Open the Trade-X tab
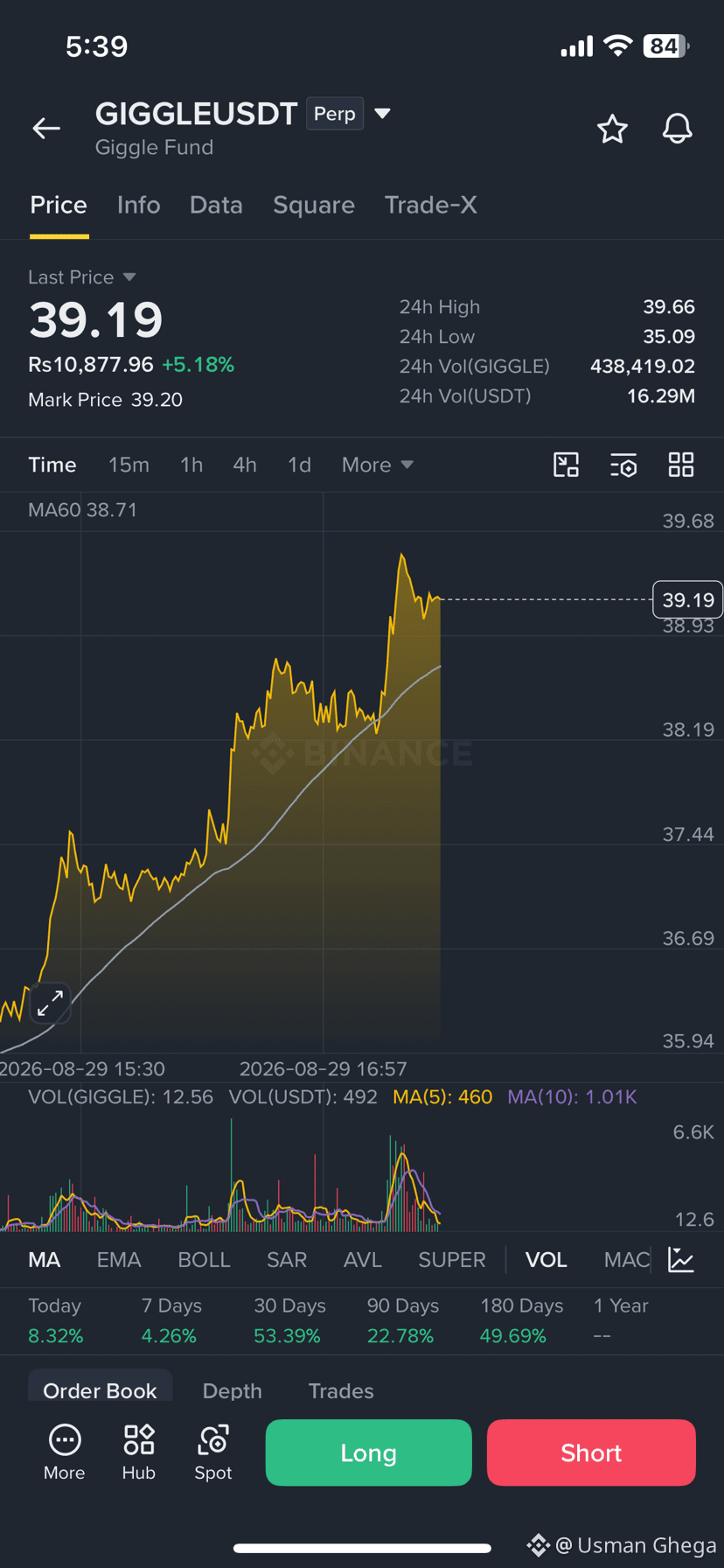The width and height of the screenshot is (724, 1568). 431,205
